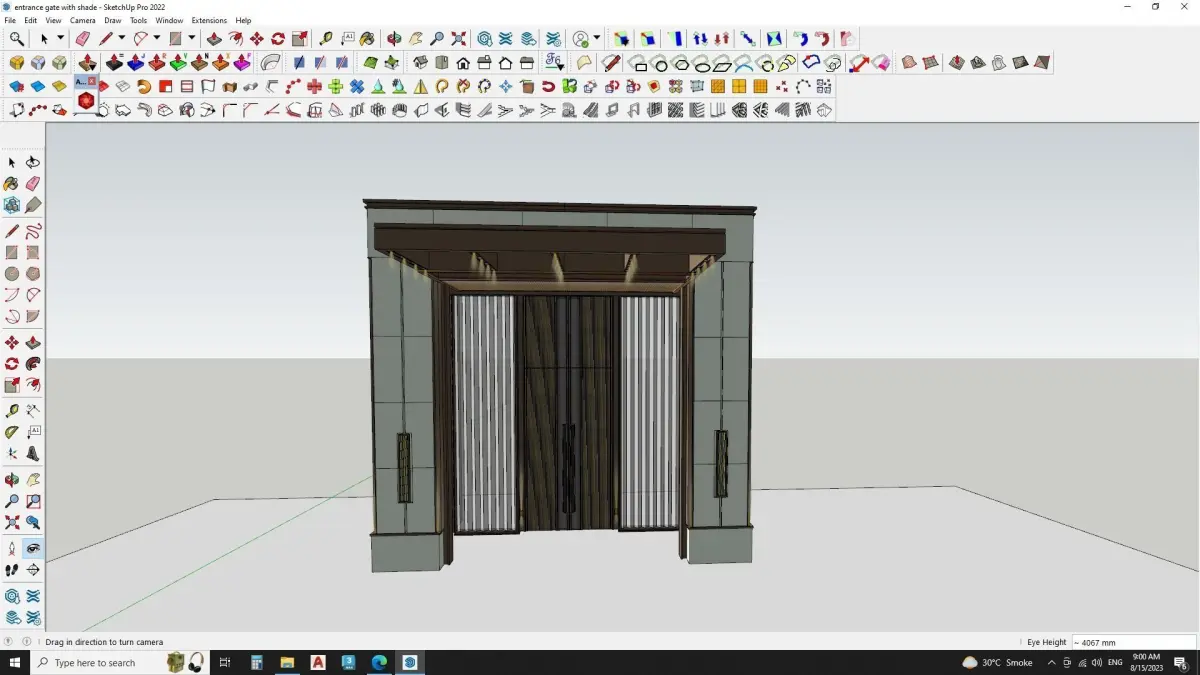Viewport: 1200px width, 675px height.
Task: Open File Explorer from taskbar
Action: coord(287,662)
